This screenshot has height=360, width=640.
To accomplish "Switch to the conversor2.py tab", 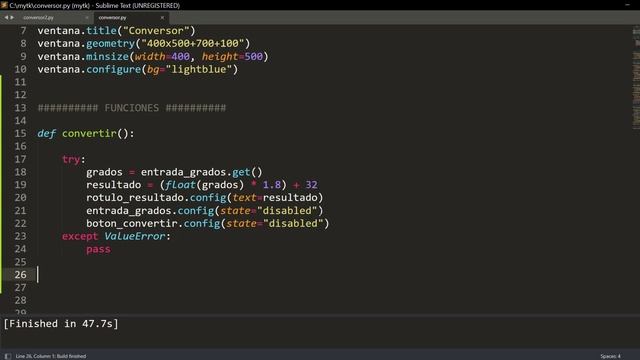I will (x=38, y=18).
